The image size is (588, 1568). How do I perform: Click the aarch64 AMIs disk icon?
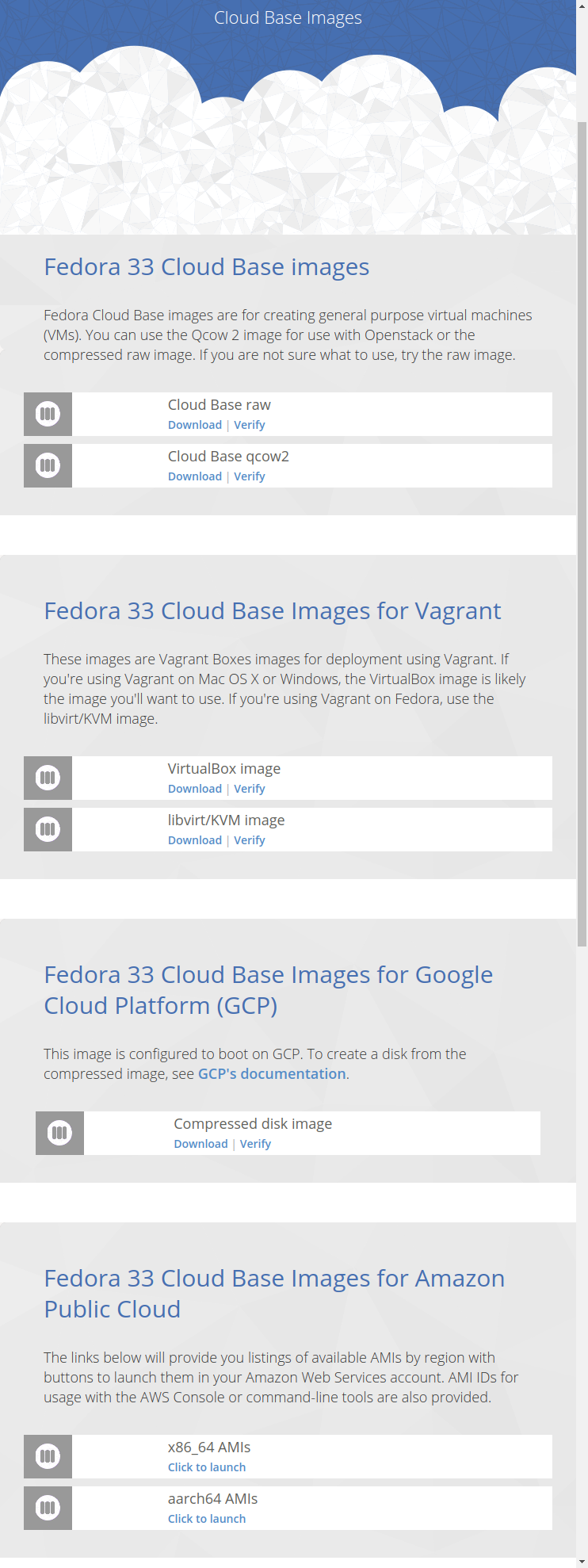48,1508
